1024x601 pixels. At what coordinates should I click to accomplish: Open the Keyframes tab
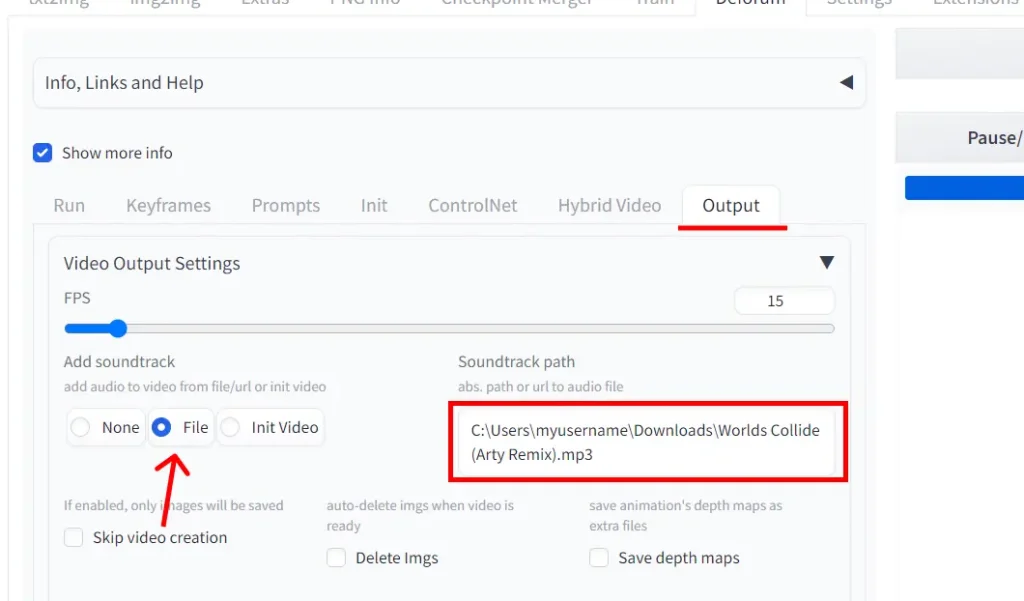(x=168, y=206)
